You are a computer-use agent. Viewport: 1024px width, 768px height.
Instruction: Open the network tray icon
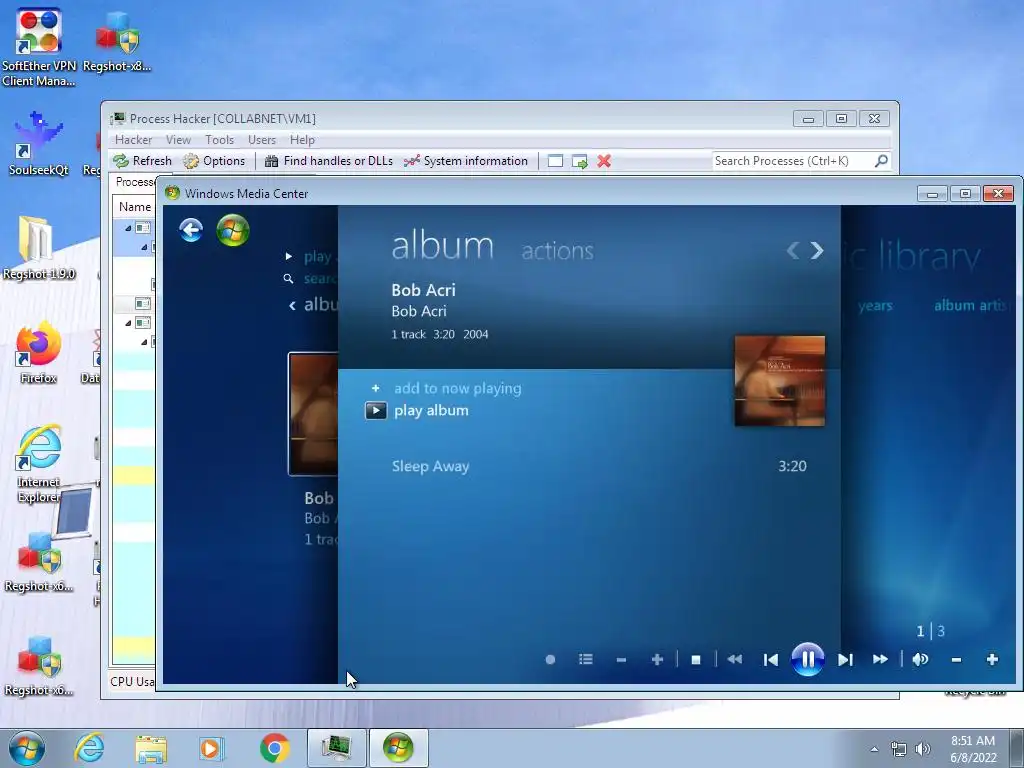point(899,749)
